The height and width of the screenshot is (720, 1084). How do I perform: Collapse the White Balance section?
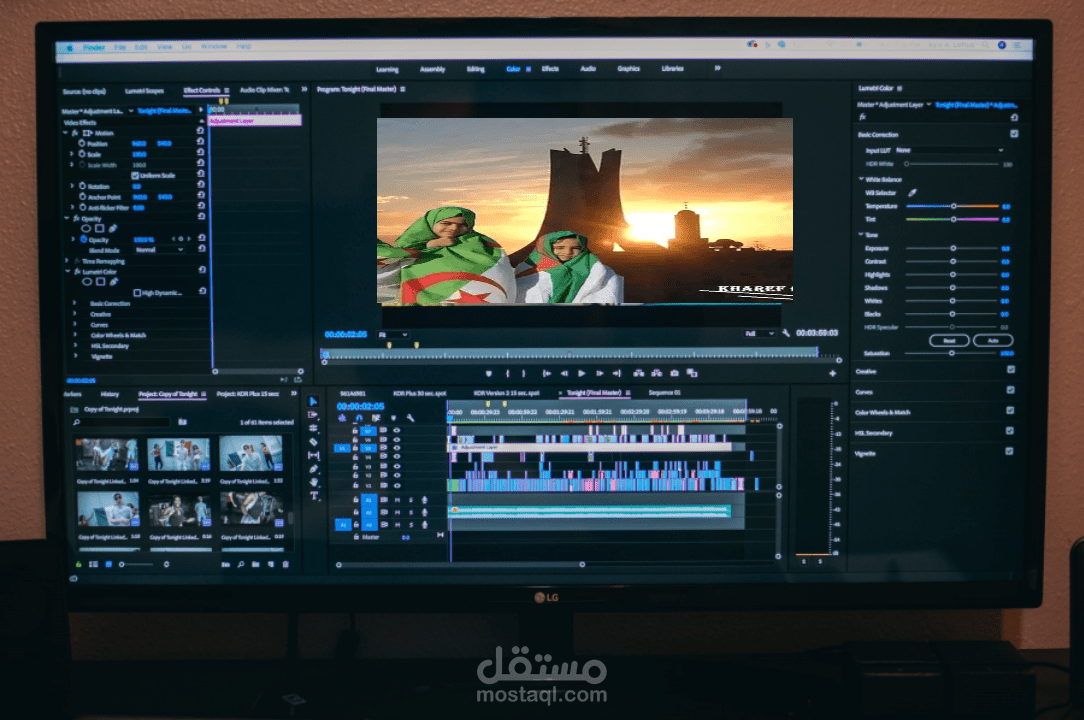[861, 179]
